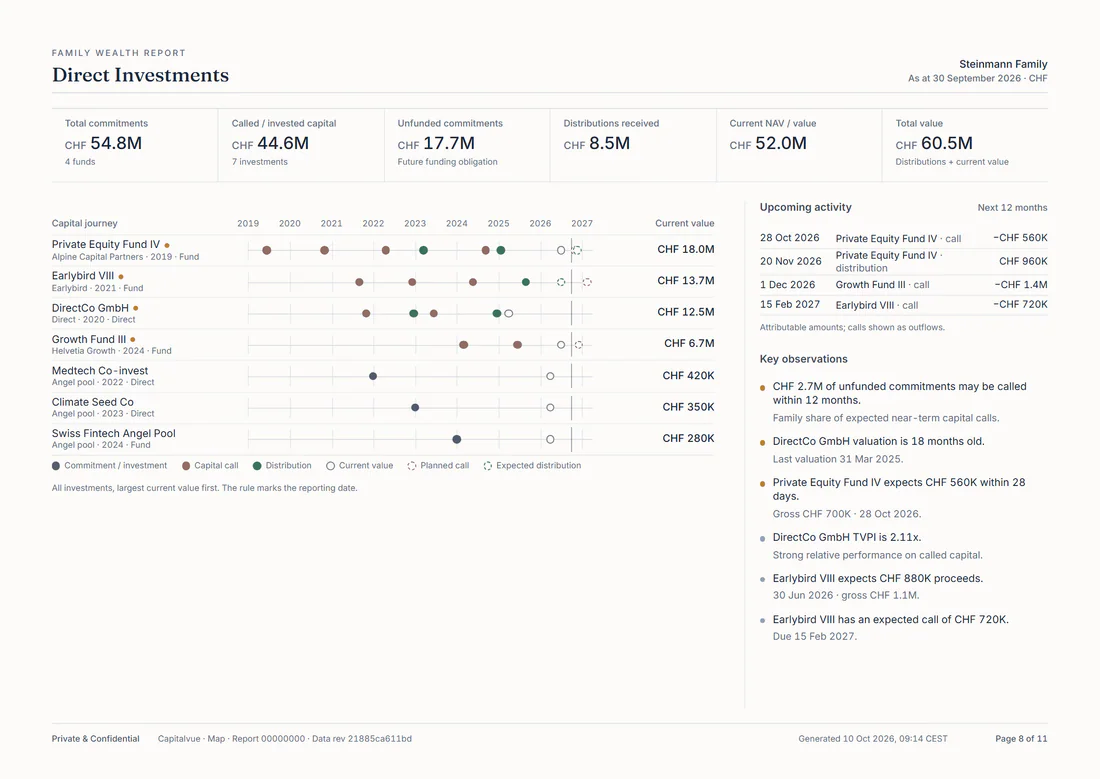Viewport: 1100px width, 779px height.
Task: Select Swiss Fintech Angel Pool's commitment dot
Action: (x=457, y=439)
